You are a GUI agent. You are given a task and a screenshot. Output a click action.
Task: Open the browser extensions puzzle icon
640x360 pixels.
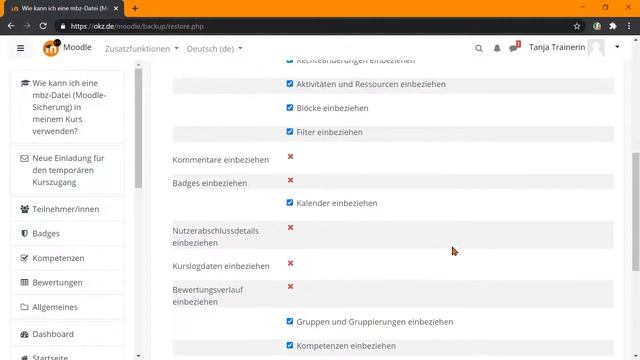coord(613,26)
